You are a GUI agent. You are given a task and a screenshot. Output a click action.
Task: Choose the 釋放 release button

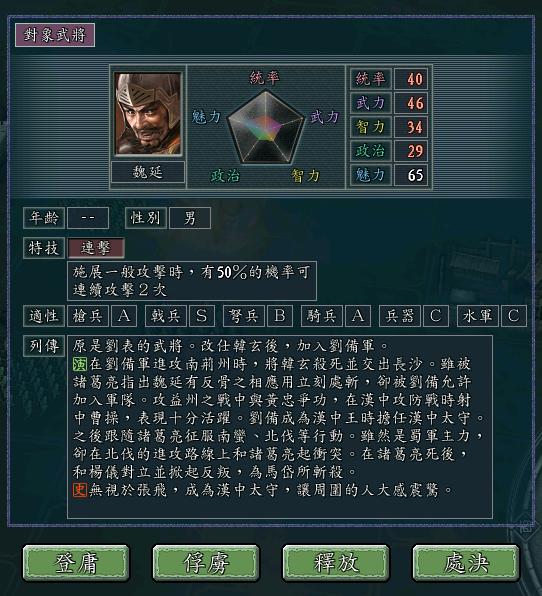(x=336, y=563)
